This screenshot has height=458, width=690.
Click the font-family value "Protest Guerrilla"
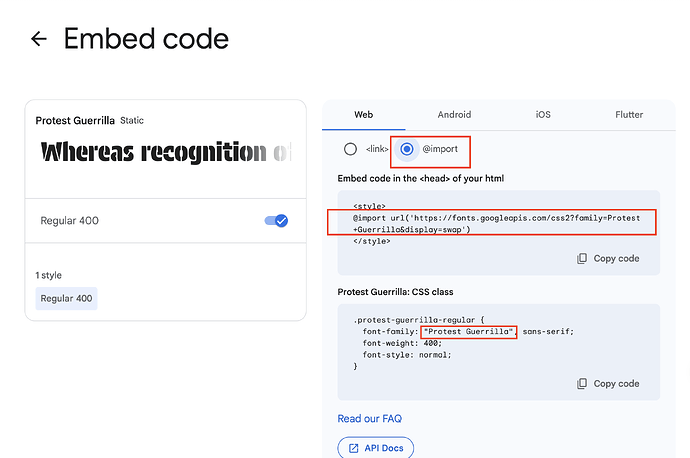coord(469,331)
